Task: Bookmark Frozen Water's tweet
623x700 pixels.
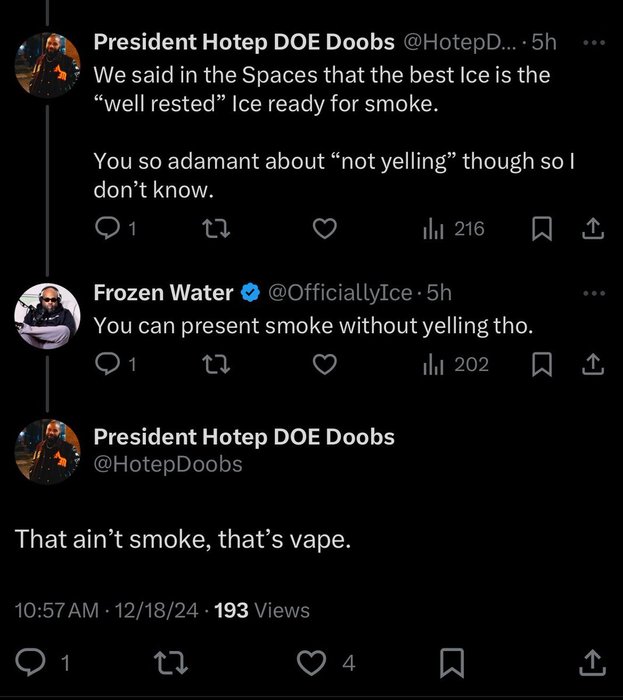Action: [x=541, y=365]
